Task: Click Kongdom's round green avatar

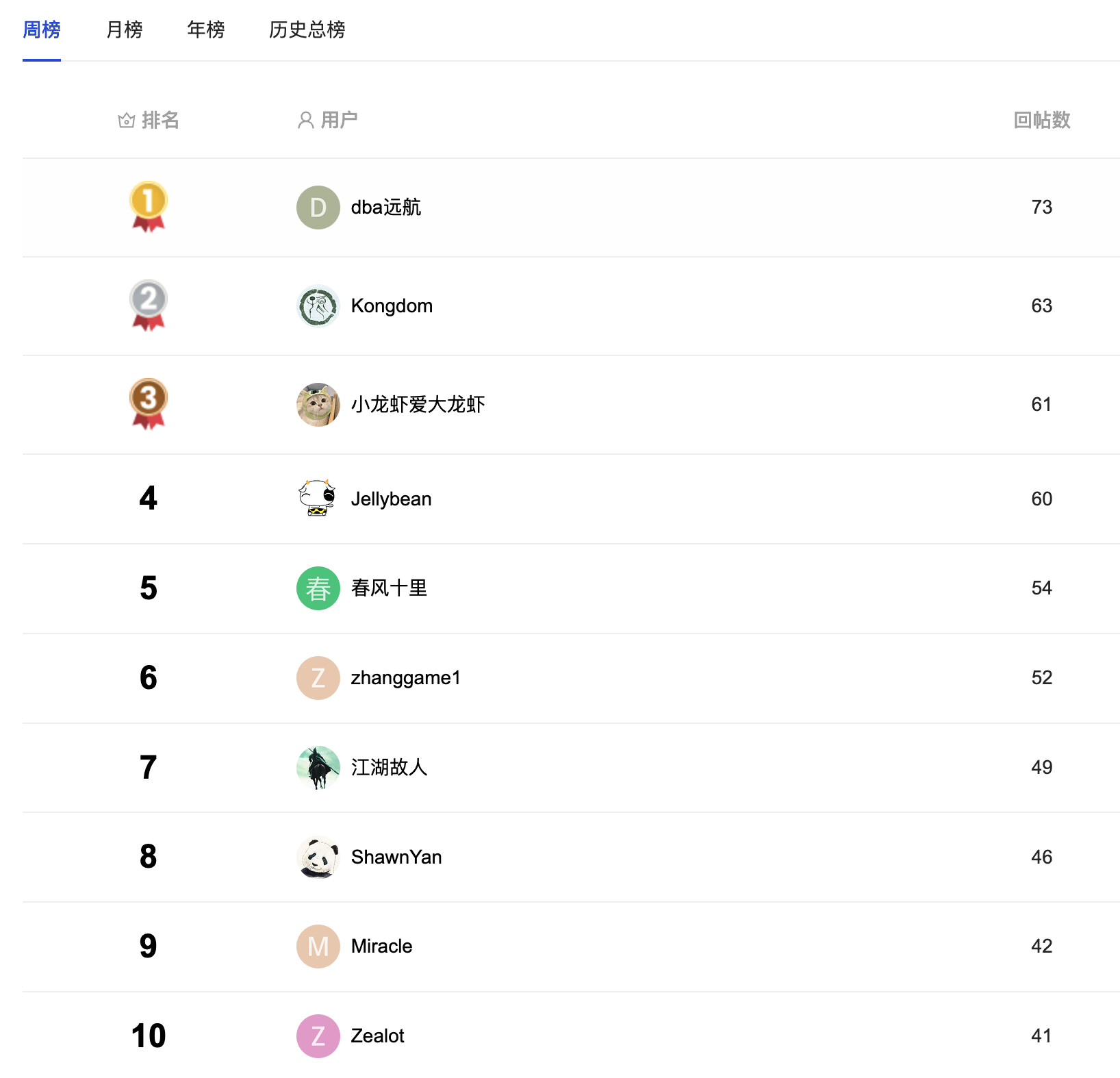Action: 318,306
